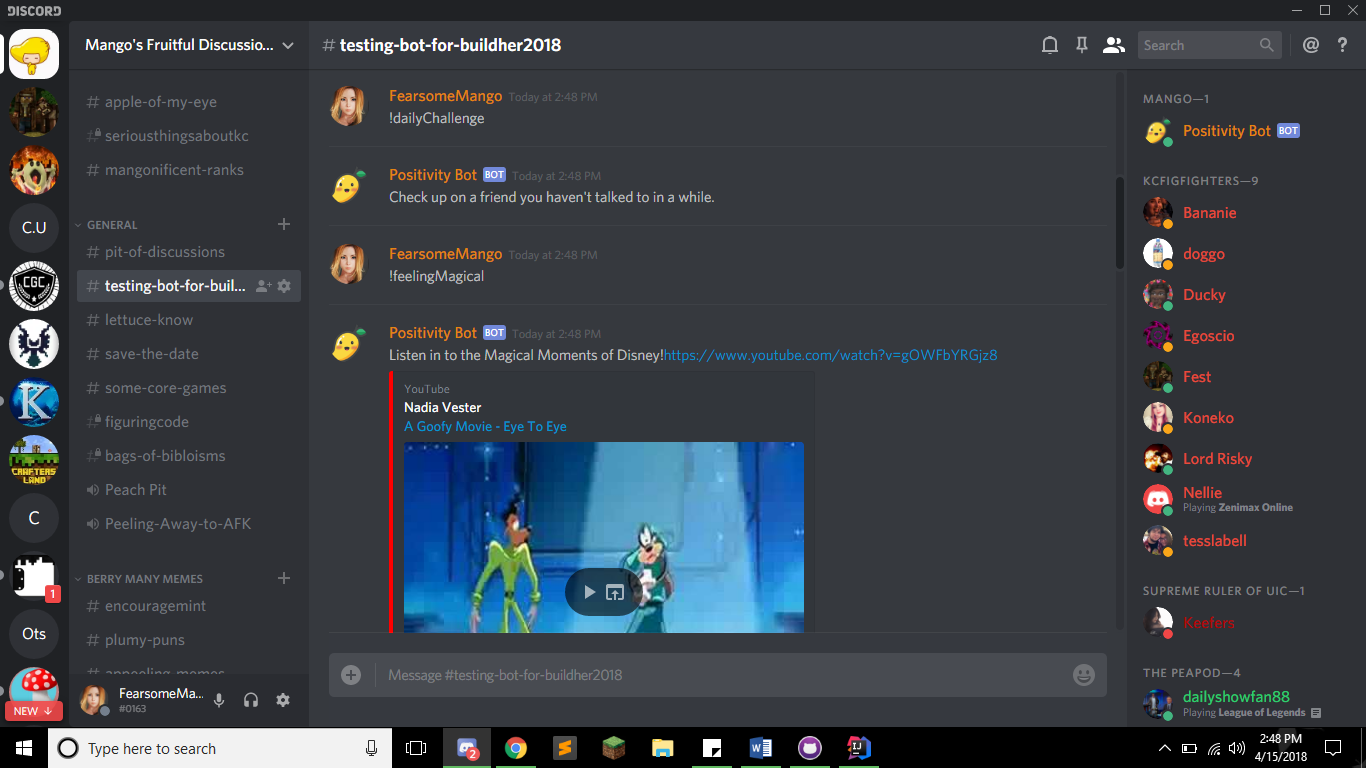This screenshot has height=768, width=1366.
Task: Open user settings gear icon
Action: coord(283,701)
